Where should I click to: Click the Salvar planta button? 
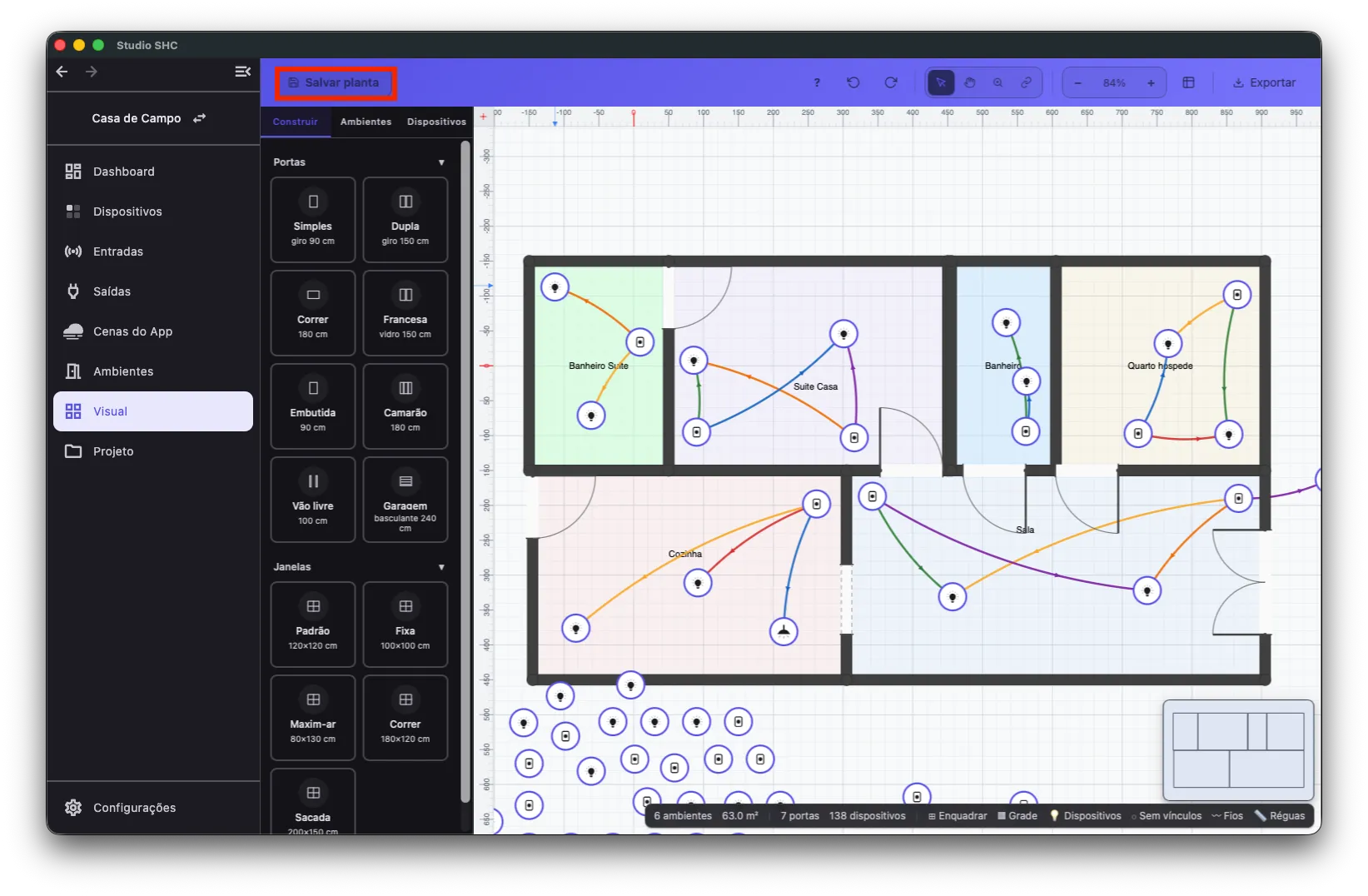coord(334,82)
